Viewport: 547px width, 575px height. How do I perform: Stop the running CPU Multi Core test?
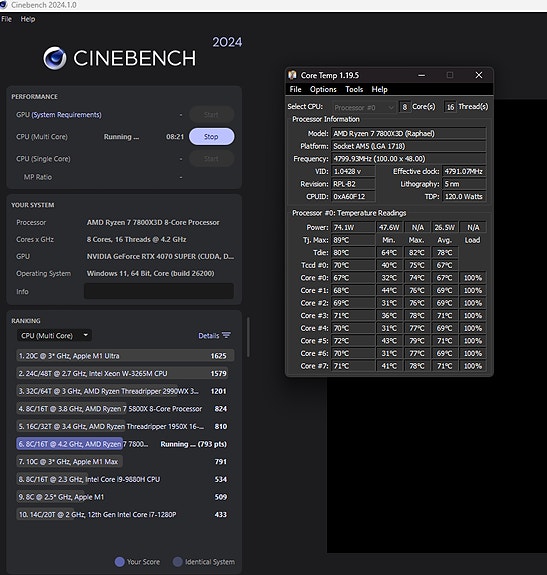point(212,136)
